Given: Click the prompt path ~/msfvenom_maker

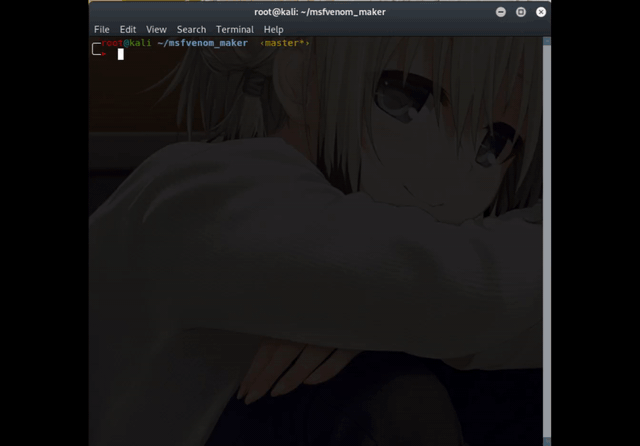Looking at the screenshot, I should pos(202,43).
